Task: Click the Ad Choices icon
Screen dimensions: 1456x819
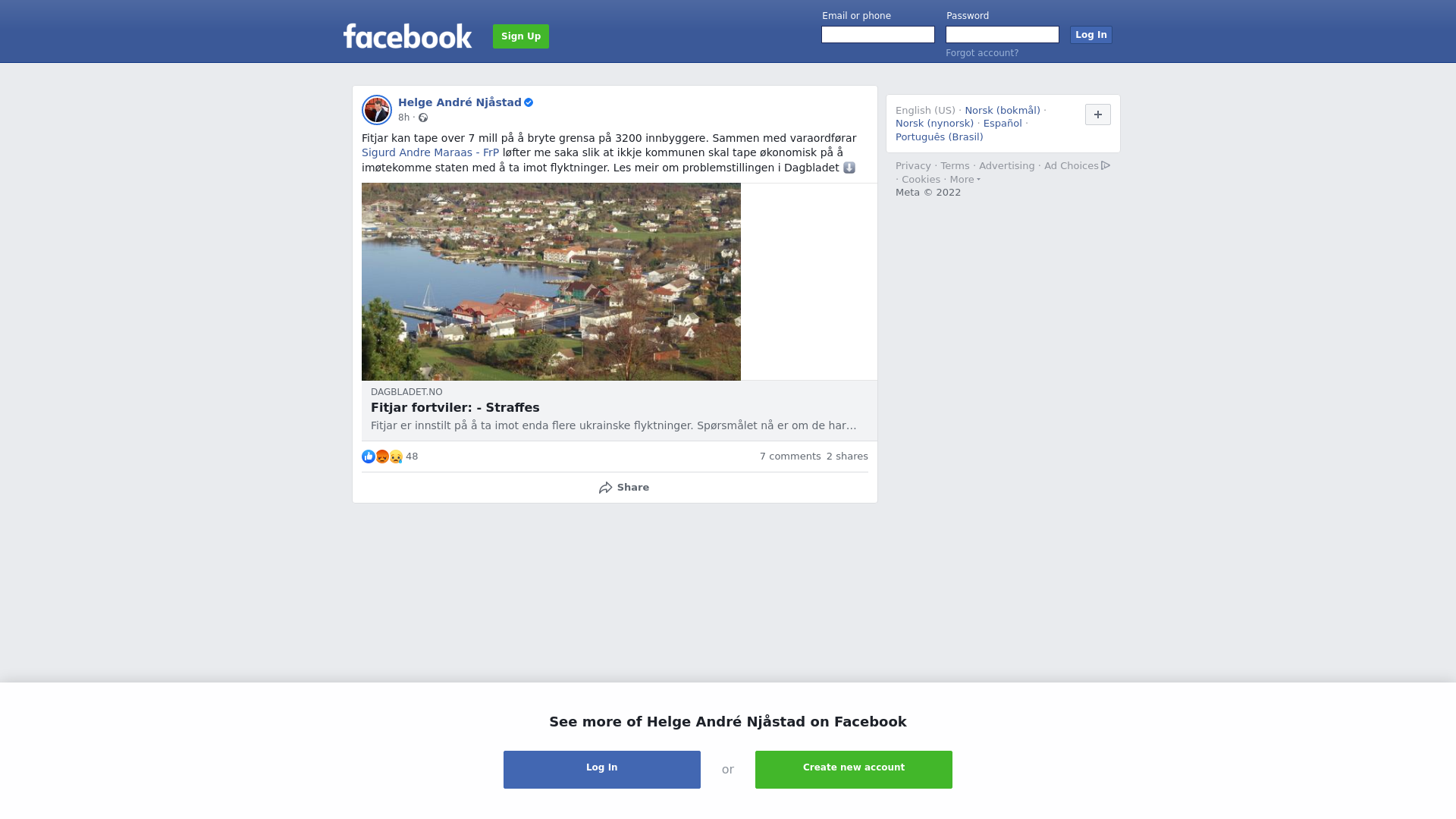Action: point(1106,165)
